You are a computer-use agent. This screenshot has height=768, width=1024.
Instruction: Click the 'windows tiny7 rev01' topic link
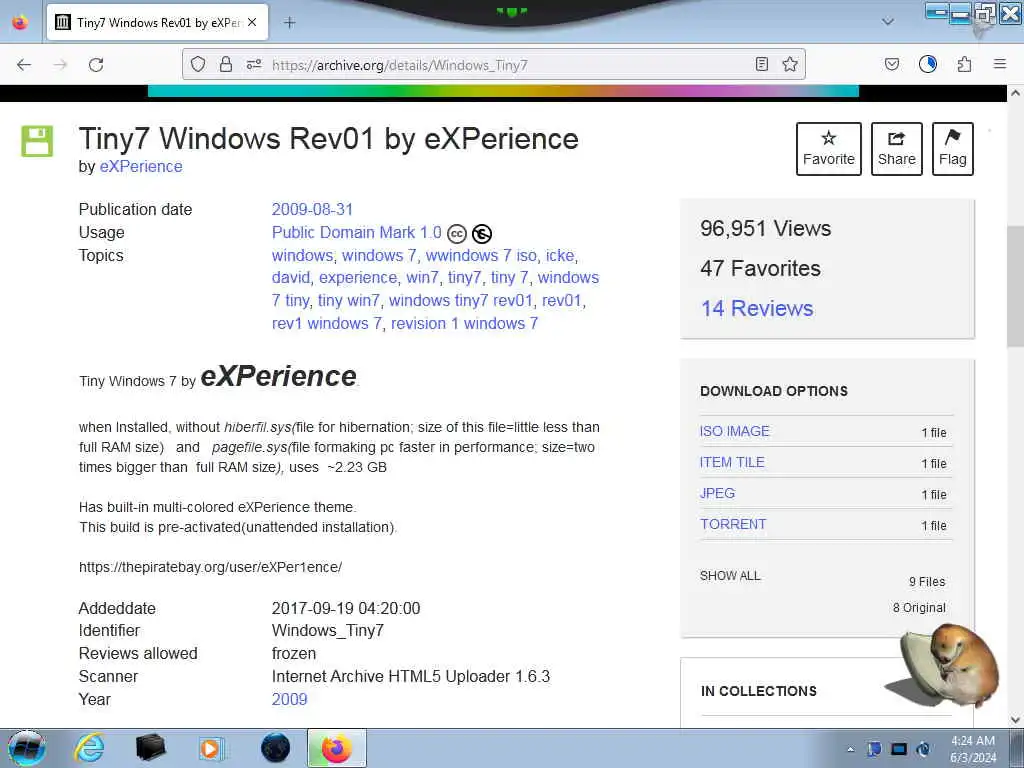[x=461, y=300]
